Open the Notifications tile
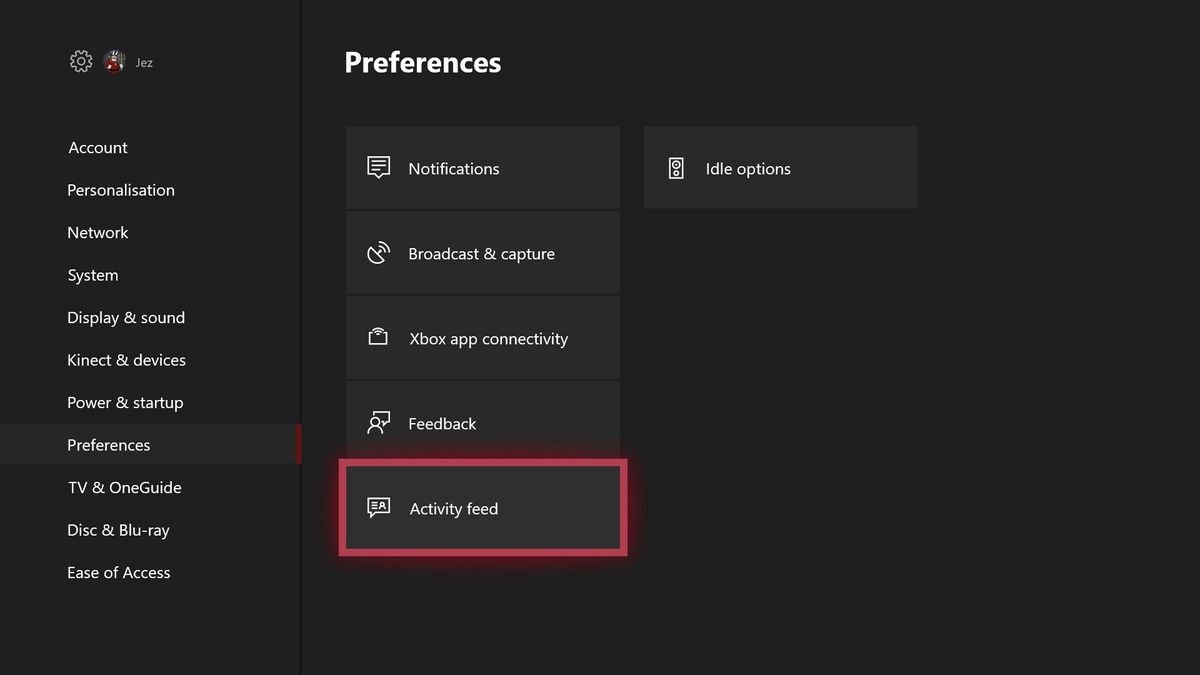1200x675 pixels. [x=482, y=167]
